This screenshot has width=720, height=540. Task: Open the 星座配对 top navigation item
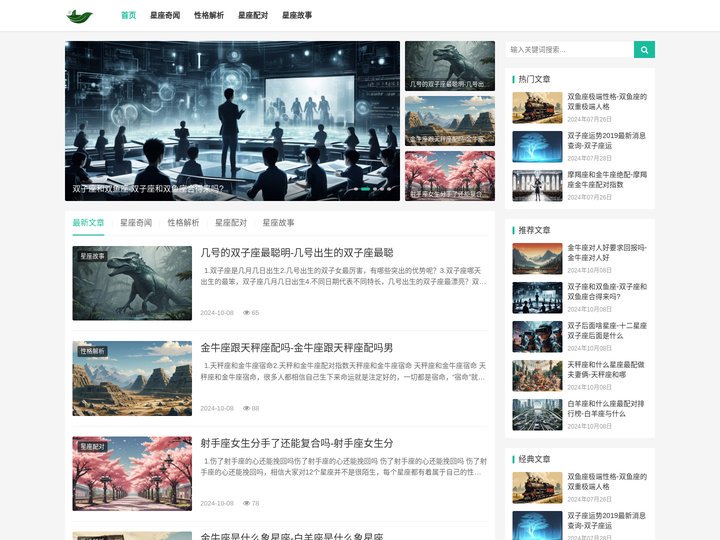(x=253, y=15)
